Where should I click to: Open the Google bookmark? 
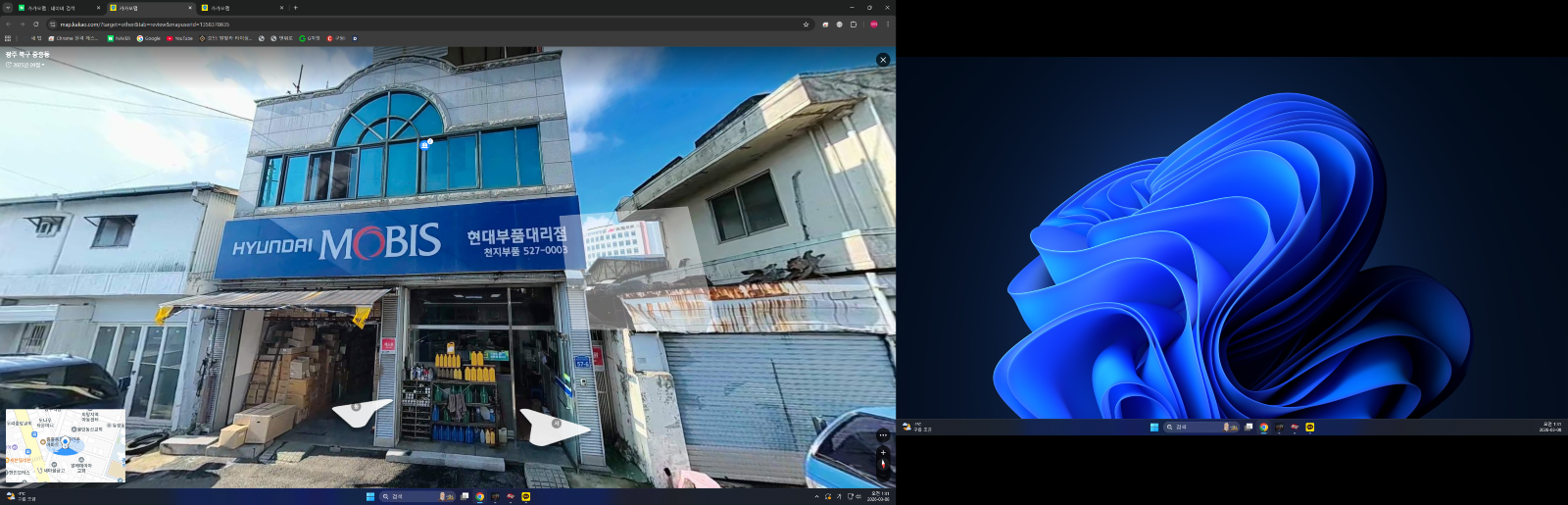[x=149, y=38]
